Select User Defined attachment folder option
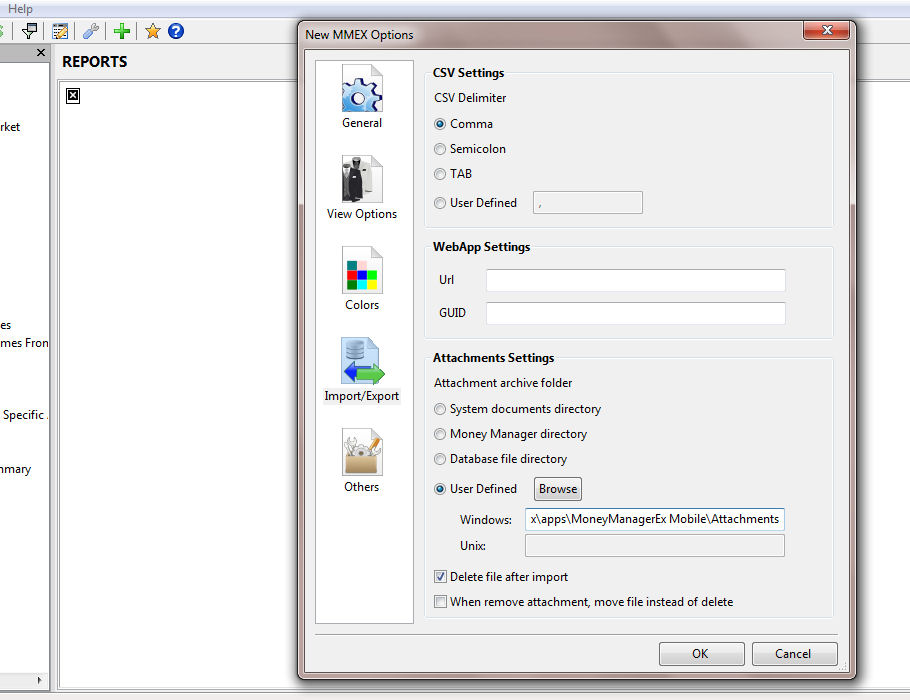910x700 pixels. click(x=475, y=489)
